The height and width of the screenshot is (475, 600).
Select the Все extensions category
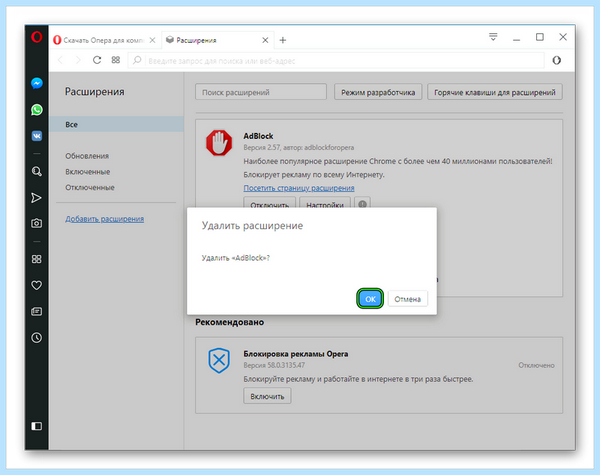click(x=116, y=124)
